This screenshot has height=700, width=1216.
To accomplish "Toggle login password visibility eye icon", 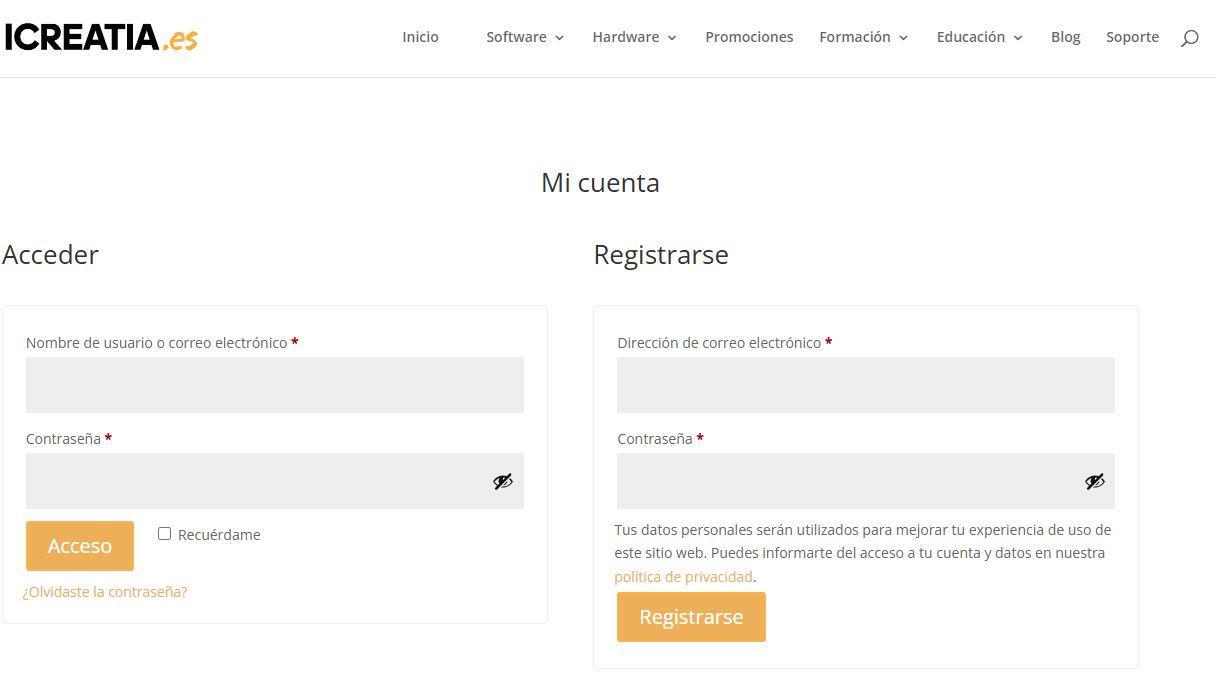I will pyautogui.click(x=502, y=481).
